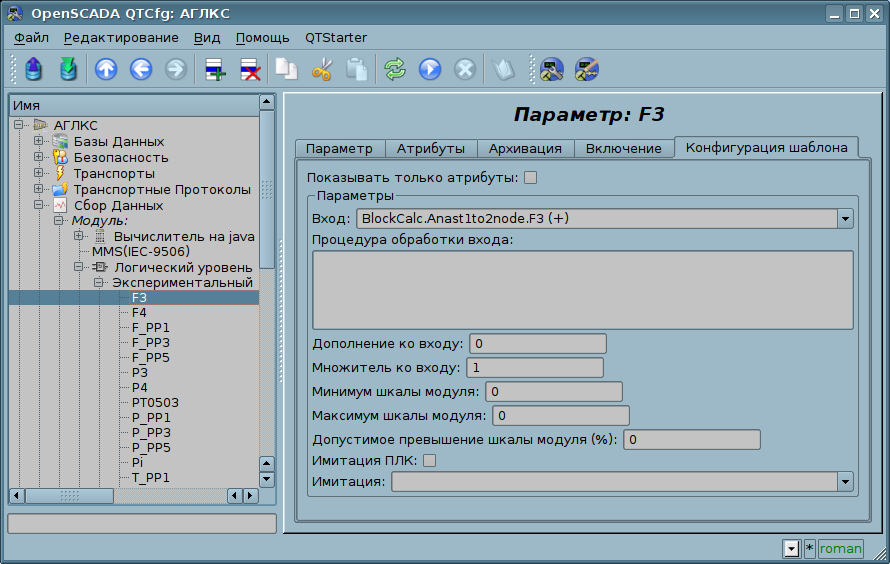
Task: Click the tree scrollbar up arrow
Action: click(267, 102)
